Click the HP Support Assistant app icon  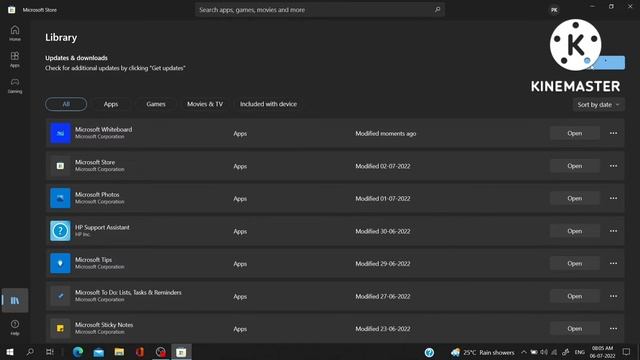click(x=60, y=231)
